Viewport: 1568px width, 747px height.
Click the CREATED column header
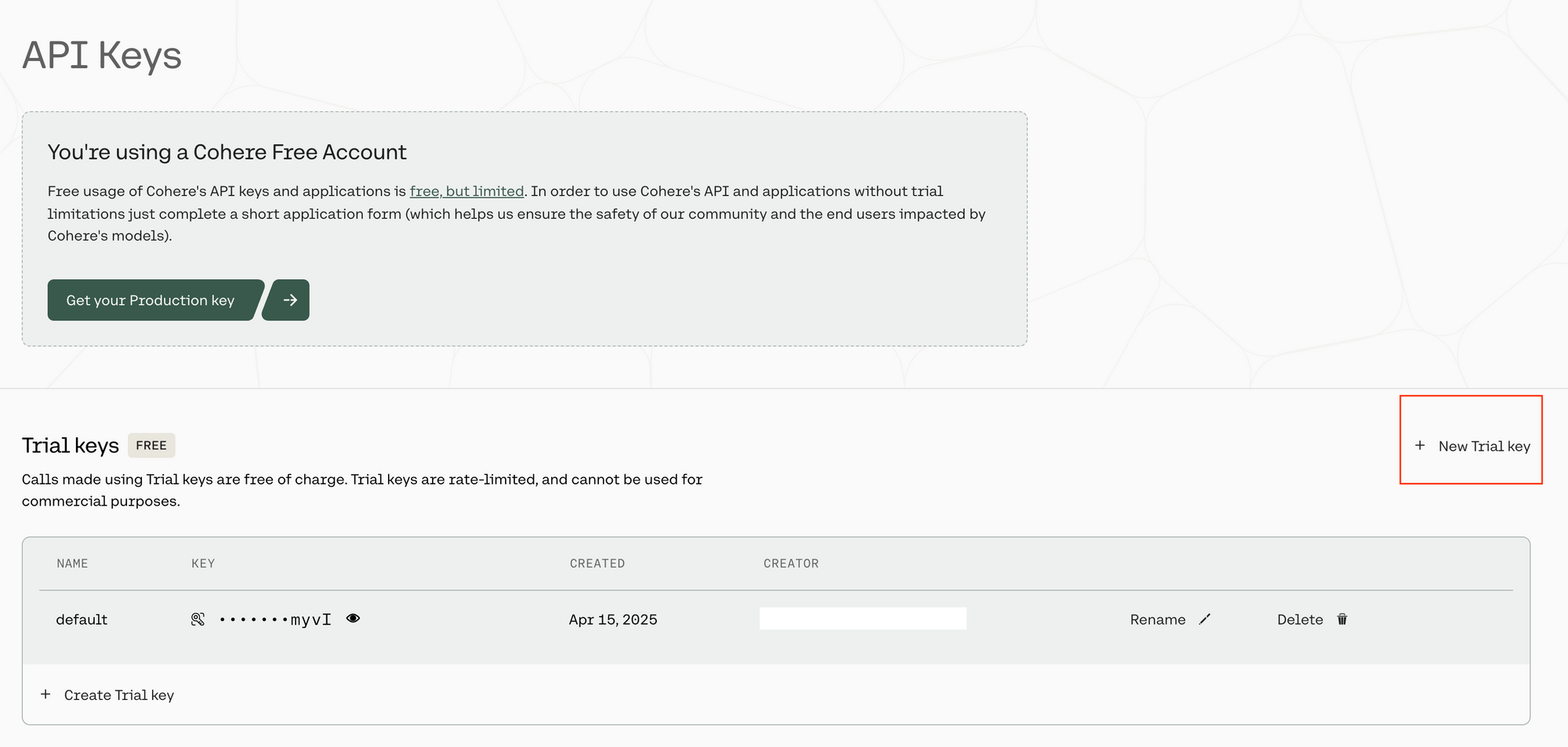click(x=597, y=564)
